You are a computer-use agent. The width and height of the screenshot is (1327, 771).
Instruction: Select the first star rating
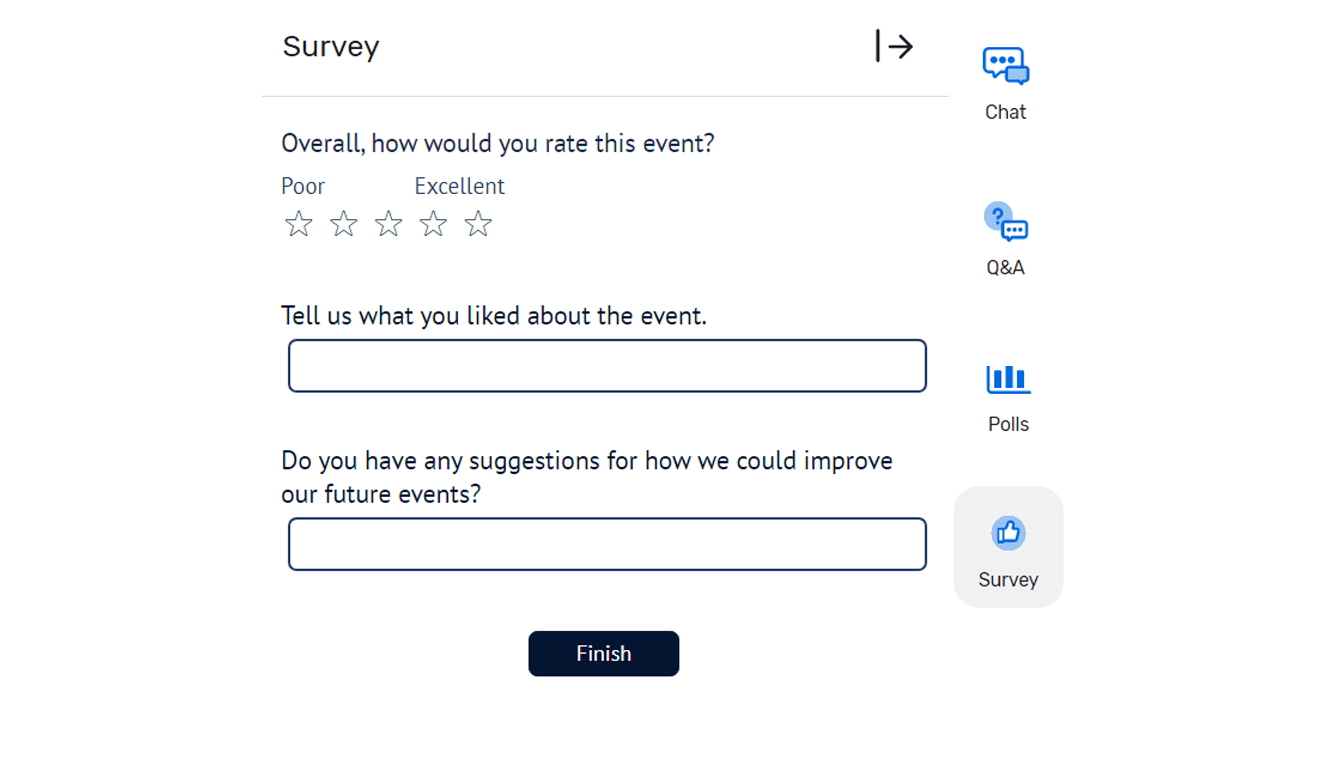pyautogui.click(x=299, y=223)
